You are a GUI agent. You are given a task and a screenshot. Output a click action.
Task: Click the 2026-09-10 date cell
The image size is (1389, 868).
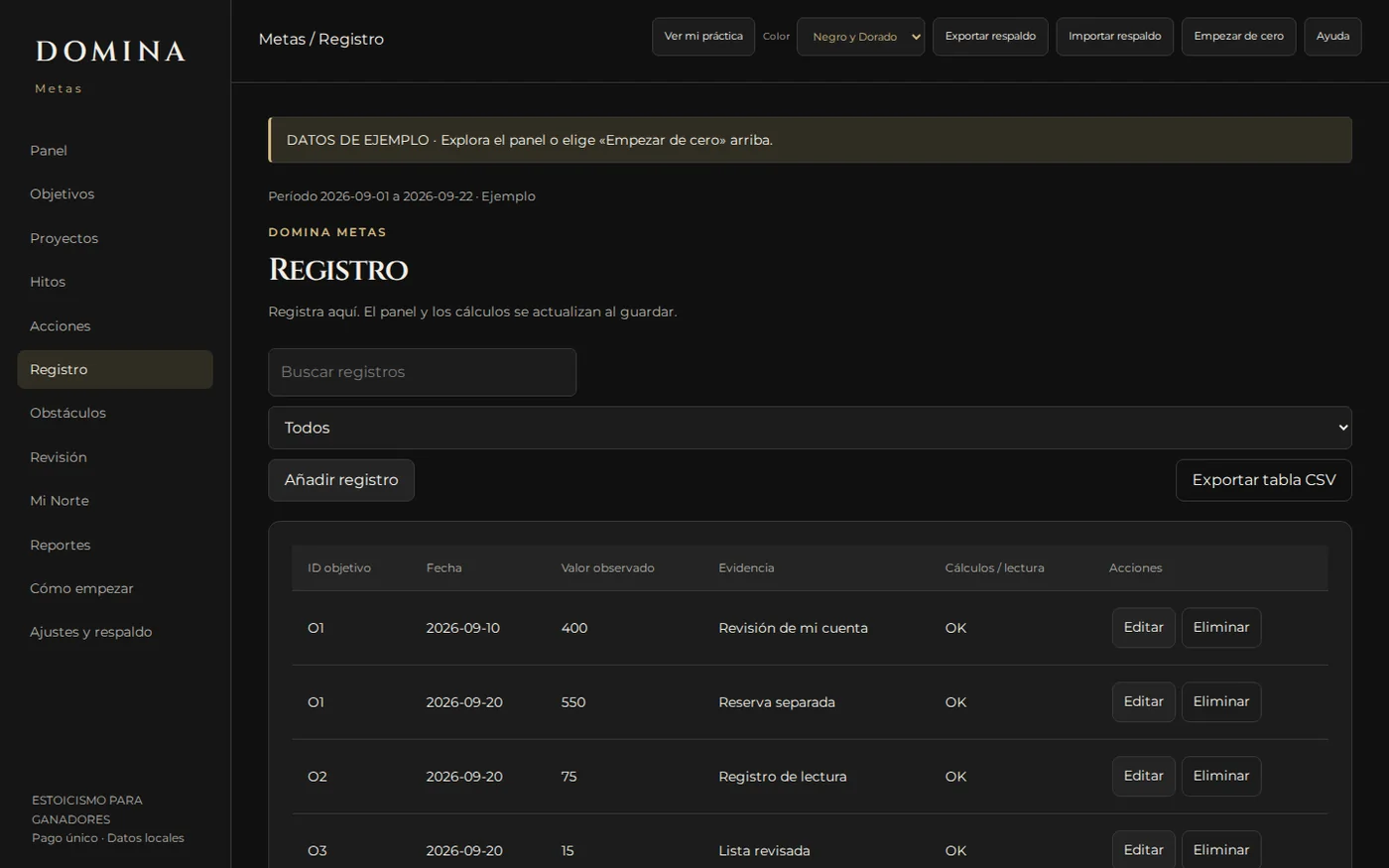(x=463, y=628)
